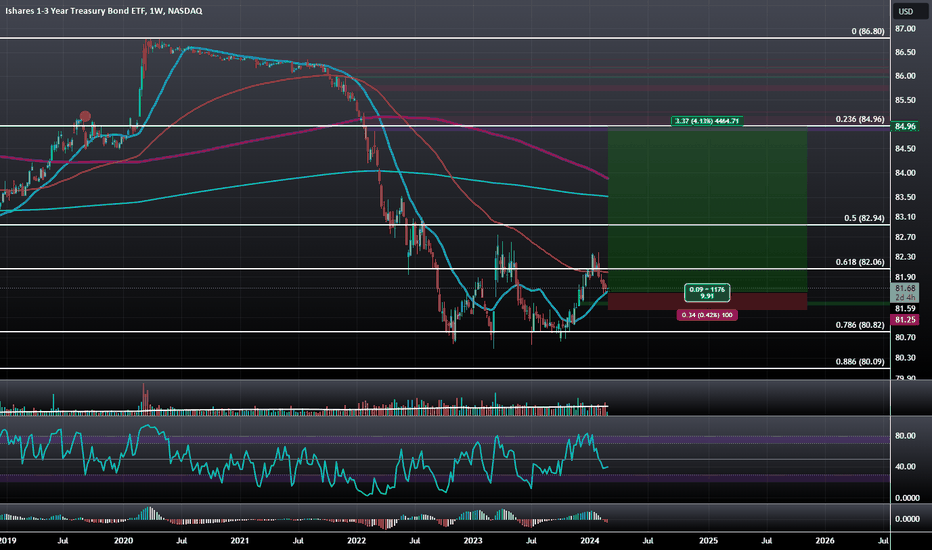This screenshot has height=550, width=932.
Task: Click the 2020 label on time axis
Action: (123, 540)
